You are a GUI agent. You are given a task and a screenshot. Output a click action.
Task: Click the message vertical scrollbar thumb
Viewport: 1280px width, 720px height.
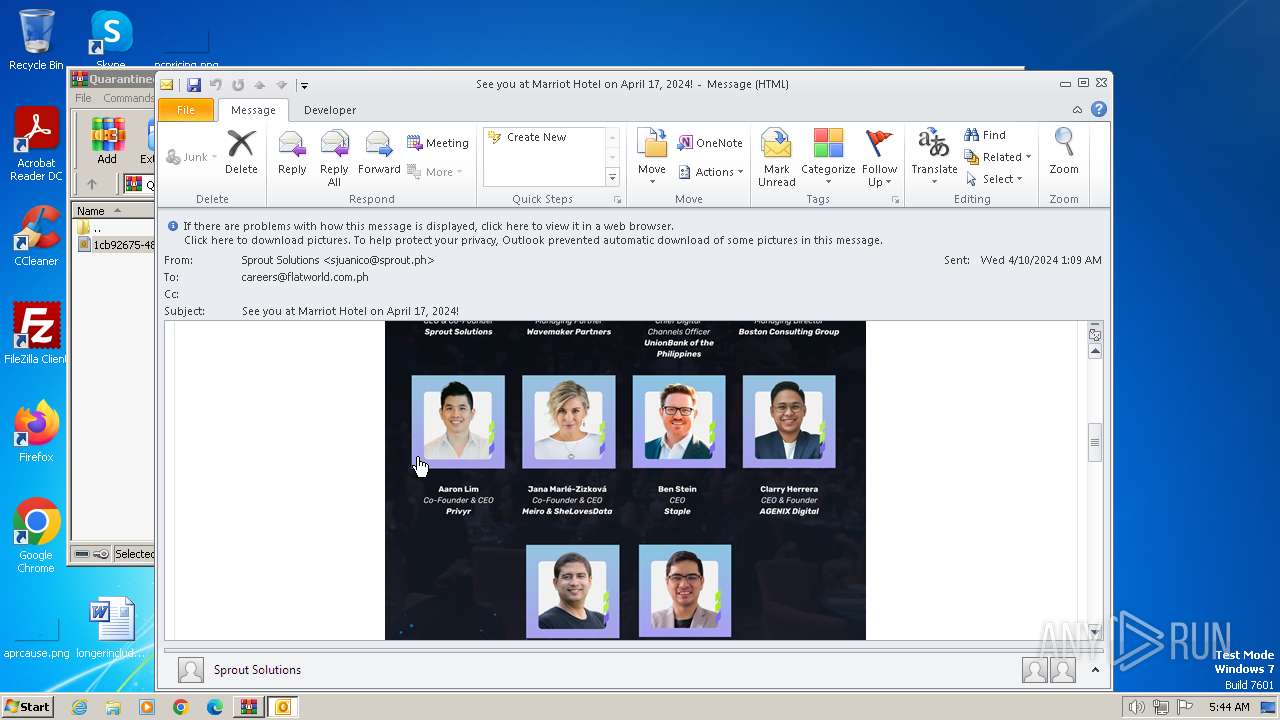[1095, 443]
